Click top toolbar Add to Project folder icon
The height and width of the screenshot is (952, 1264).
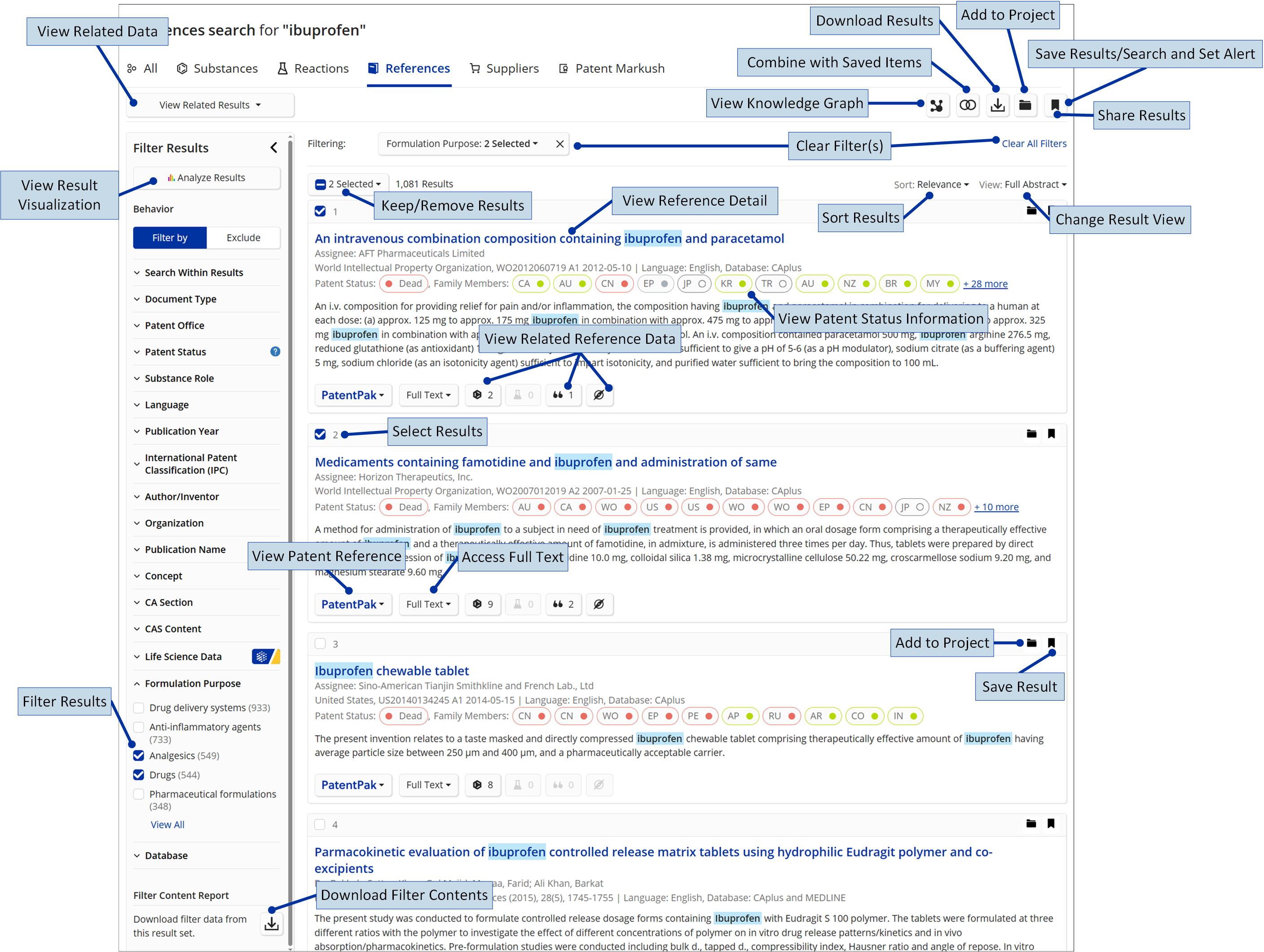click(1025, 105)
